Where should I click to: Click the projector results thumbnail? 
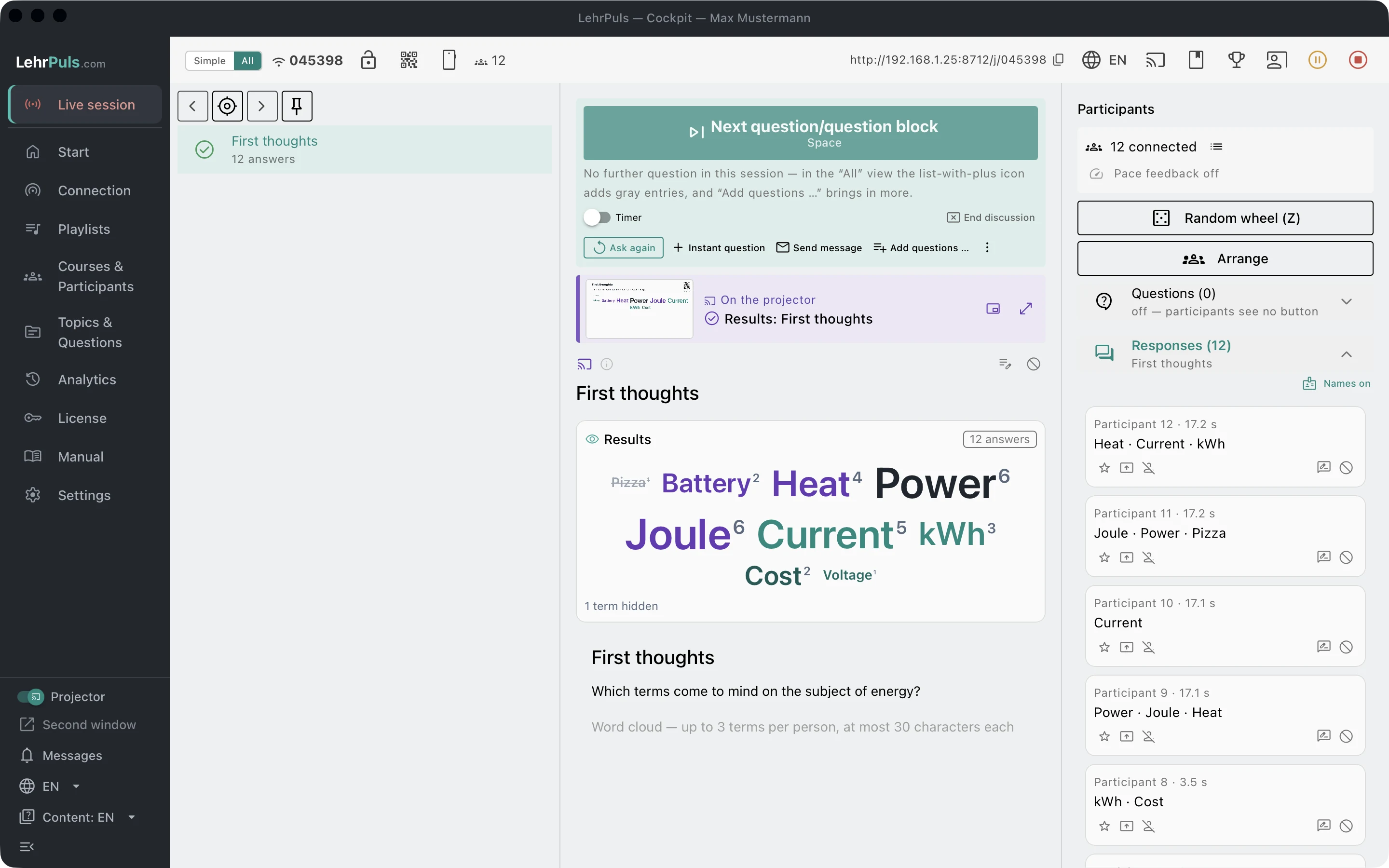(x=640, y=309)
